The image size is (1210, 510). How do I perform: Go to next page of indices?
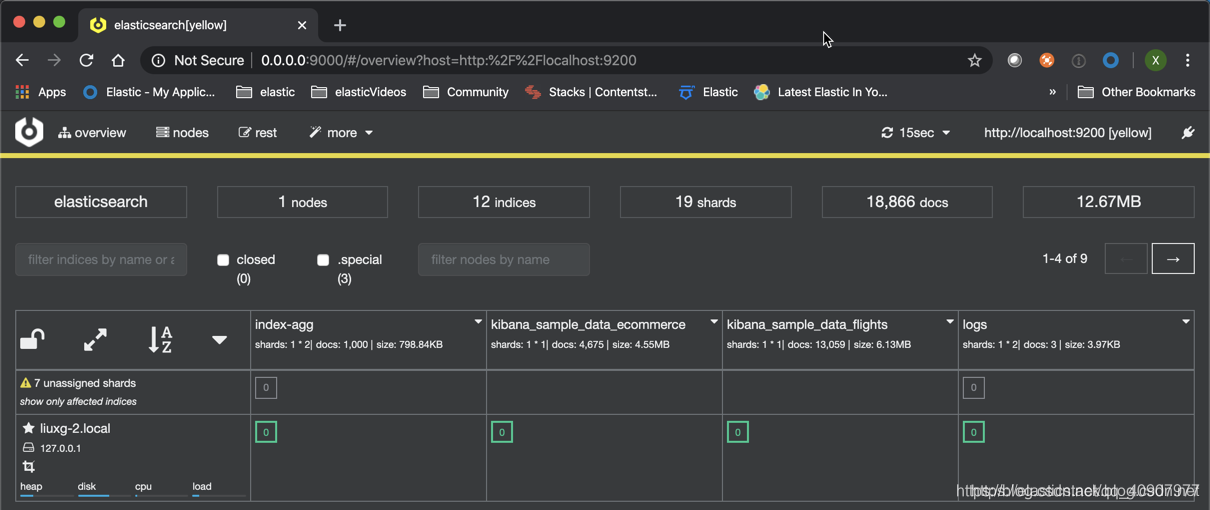click(x=1173, y=259)
